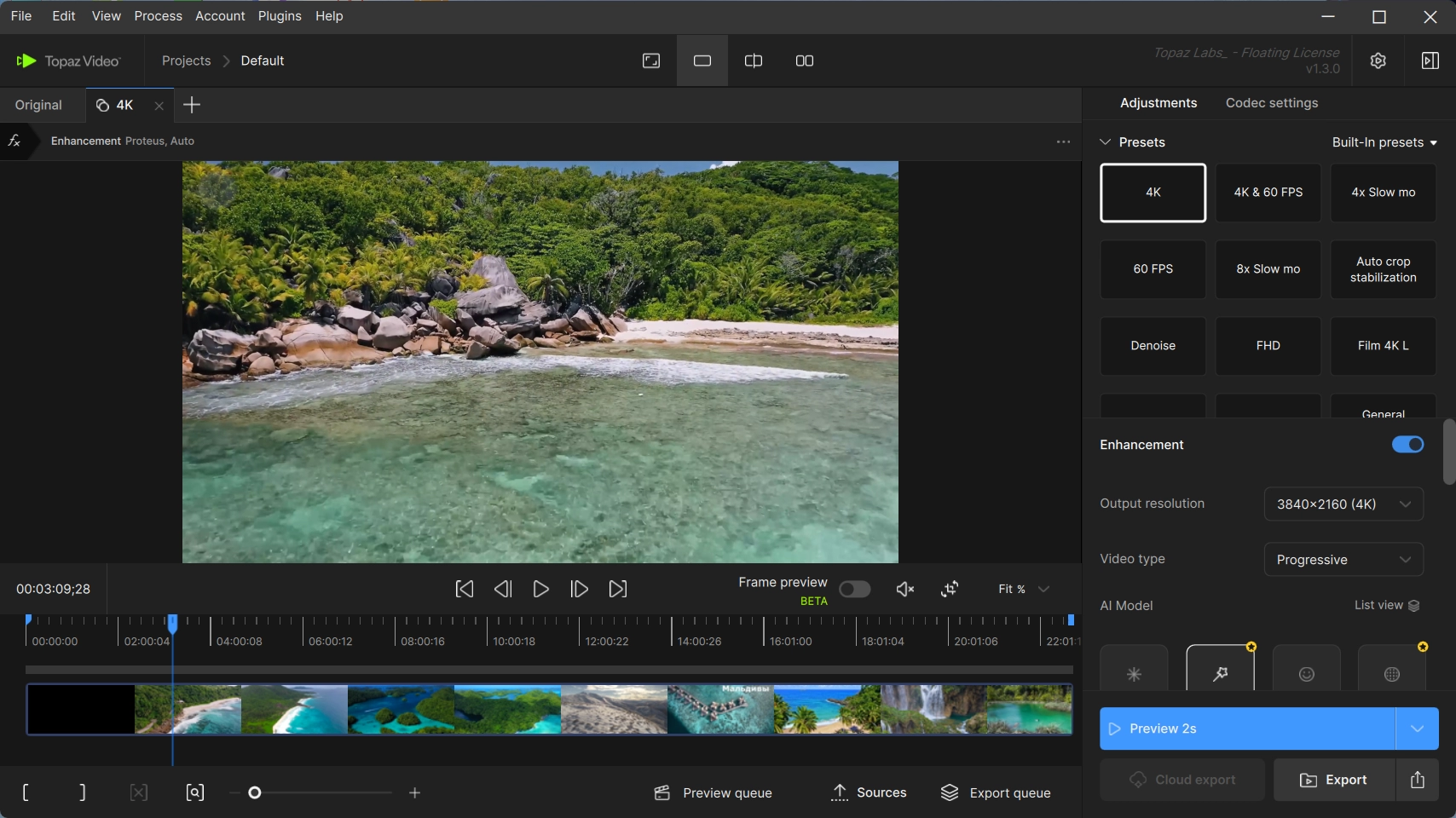Toggle the Frame preview switch
Screen dimensions: 1456x818
point(854,589)
